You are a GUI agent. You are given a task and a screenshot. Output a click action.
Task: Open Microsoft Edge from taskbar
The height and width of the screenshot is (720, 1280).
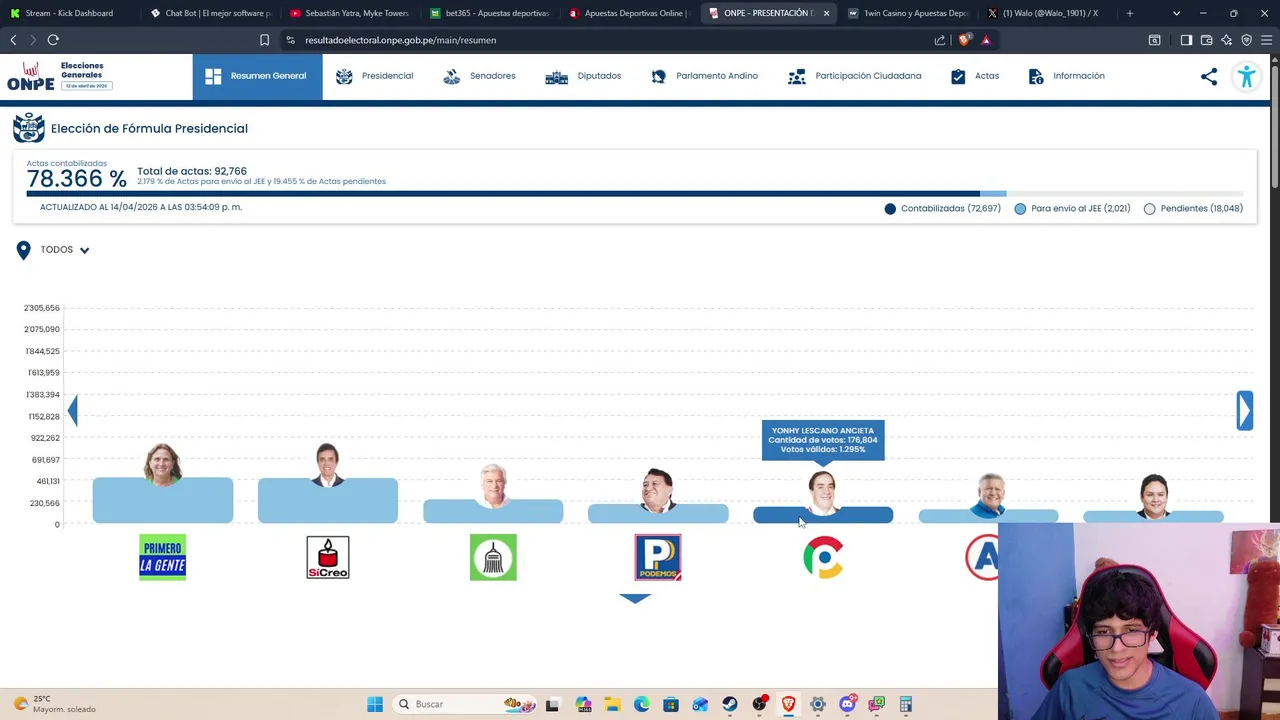(x=641, y=704)
